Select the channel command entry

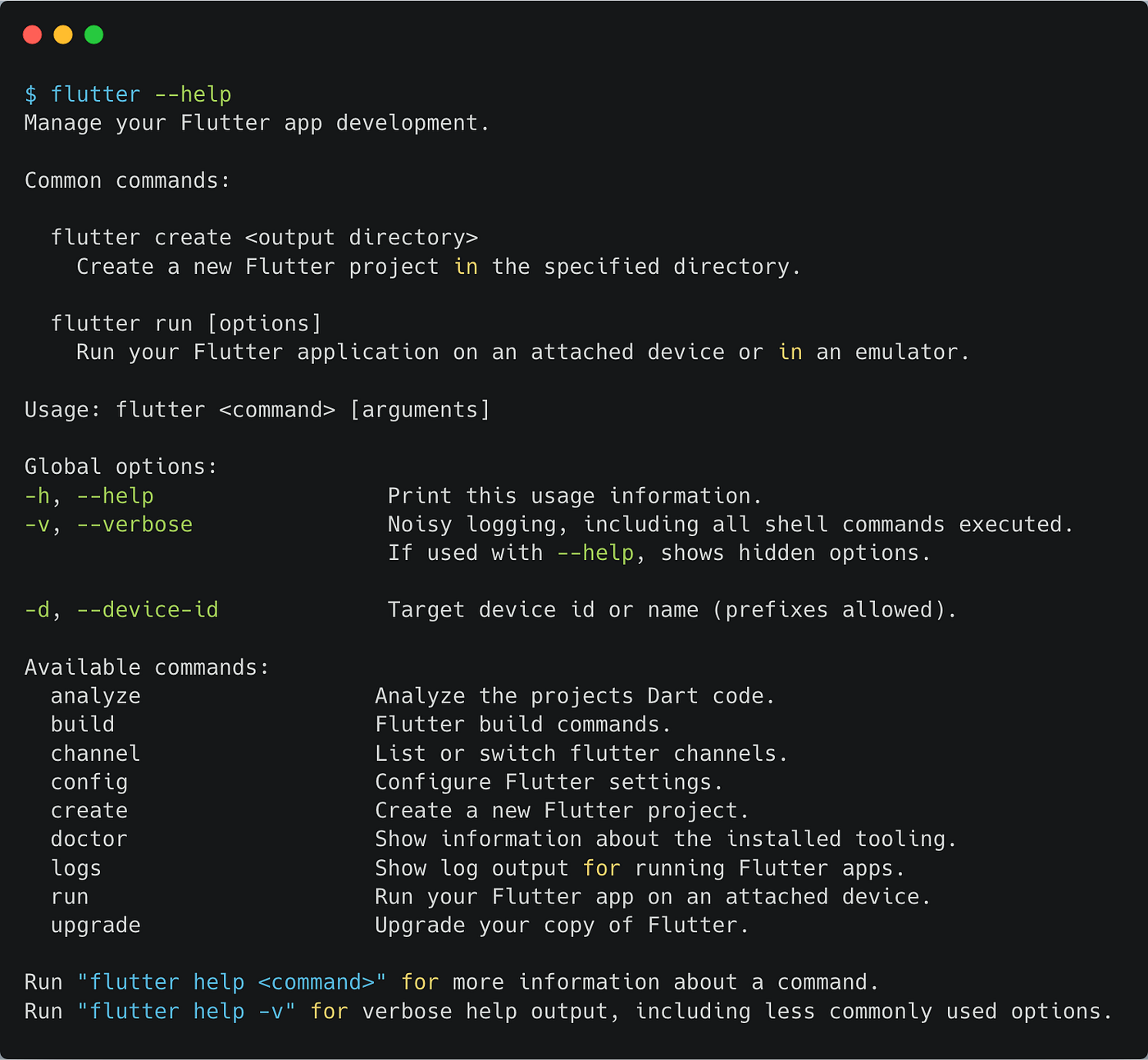(x=95, y=753)
